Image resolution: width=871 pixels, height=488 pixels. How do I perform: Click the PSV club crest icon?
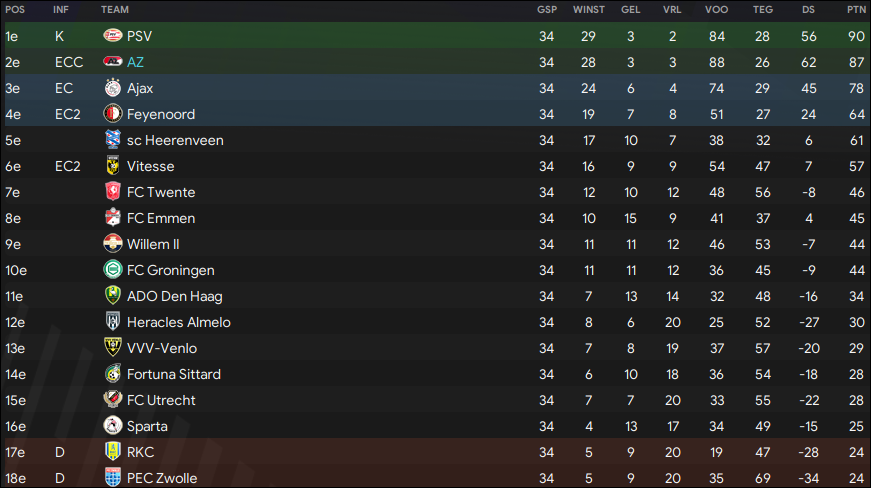pyautogui.click(x=113, y=36)
